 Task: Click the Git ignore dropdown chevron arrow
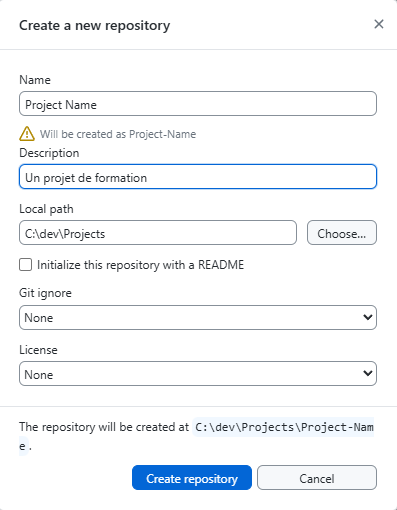(x=368, y=317)
